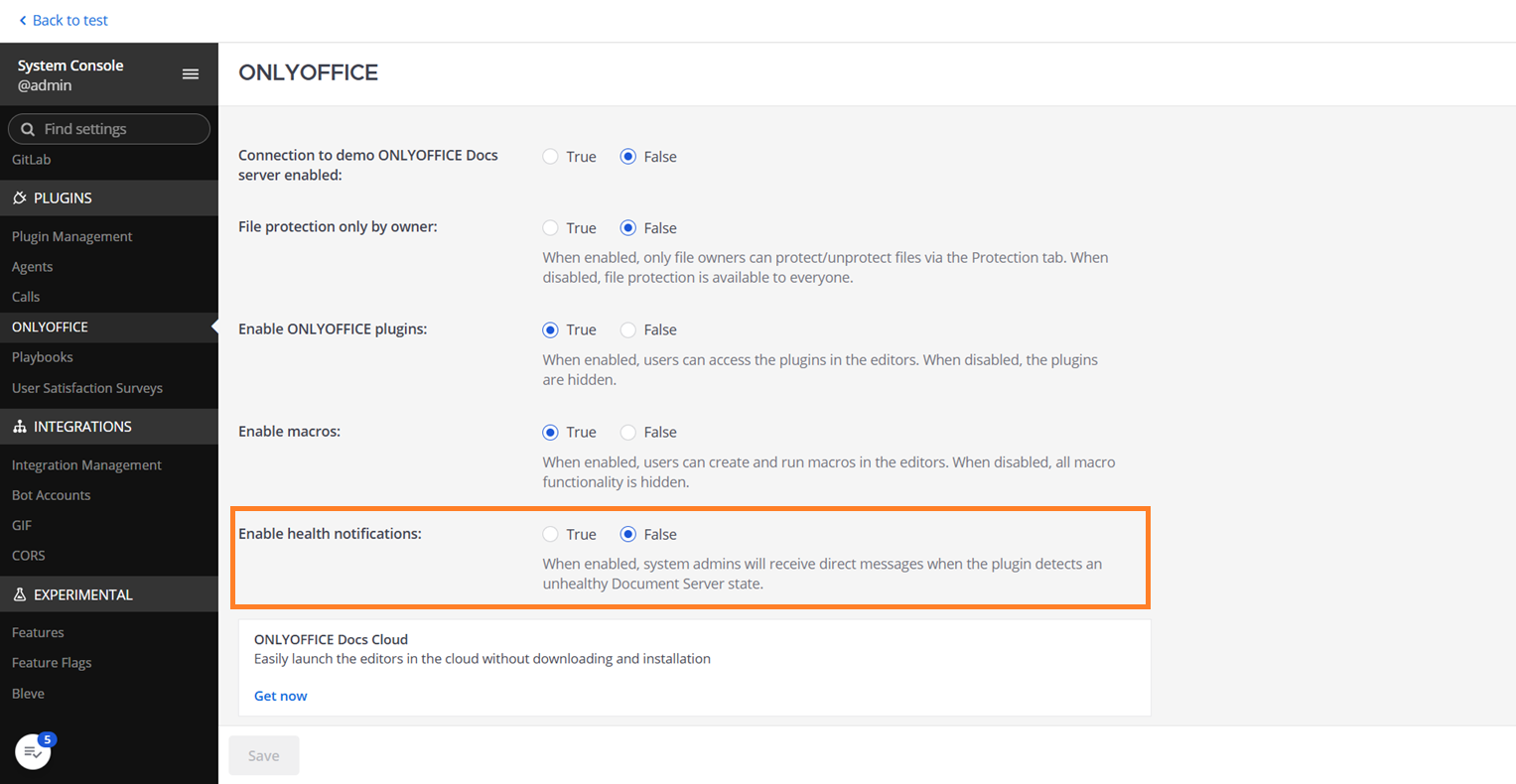Click the Integrations section icon
This screenshot has height=784, width=1516.
click(20, 426)
